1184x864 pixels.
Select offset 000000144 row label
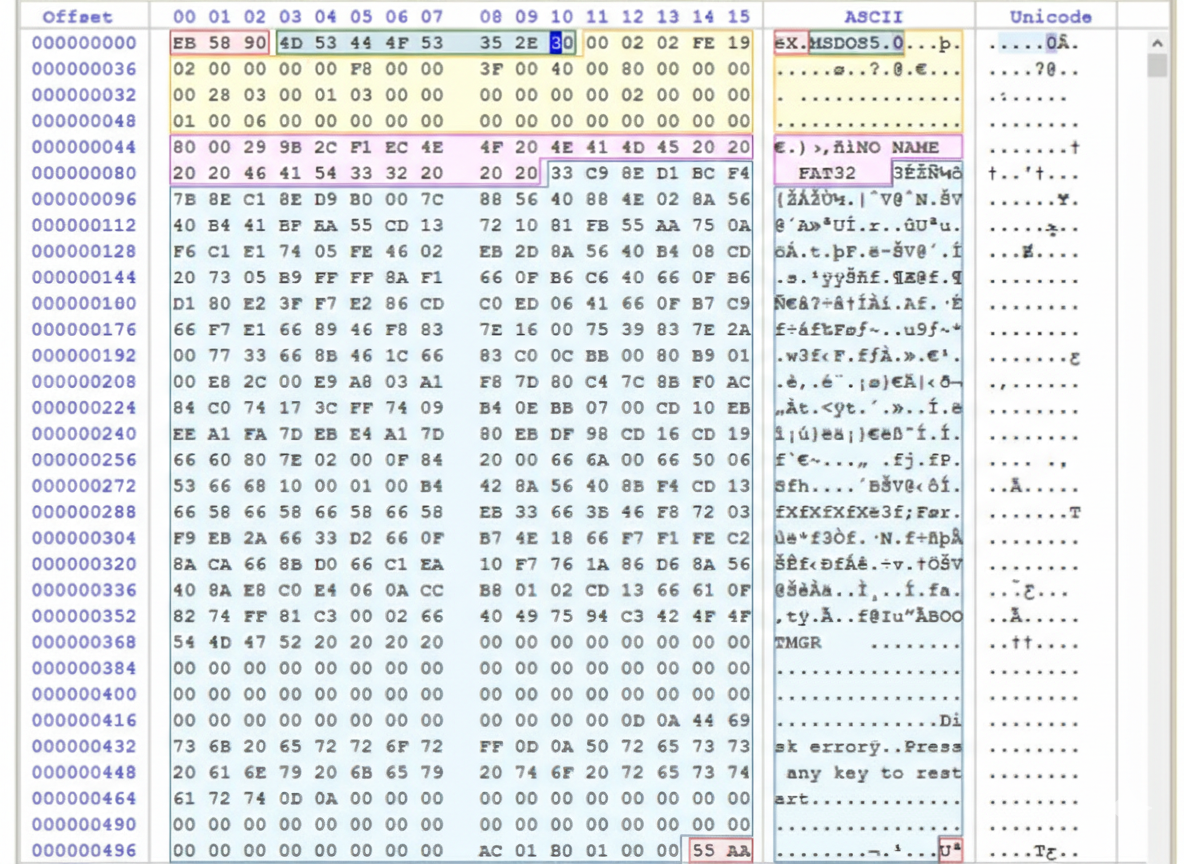84,277
